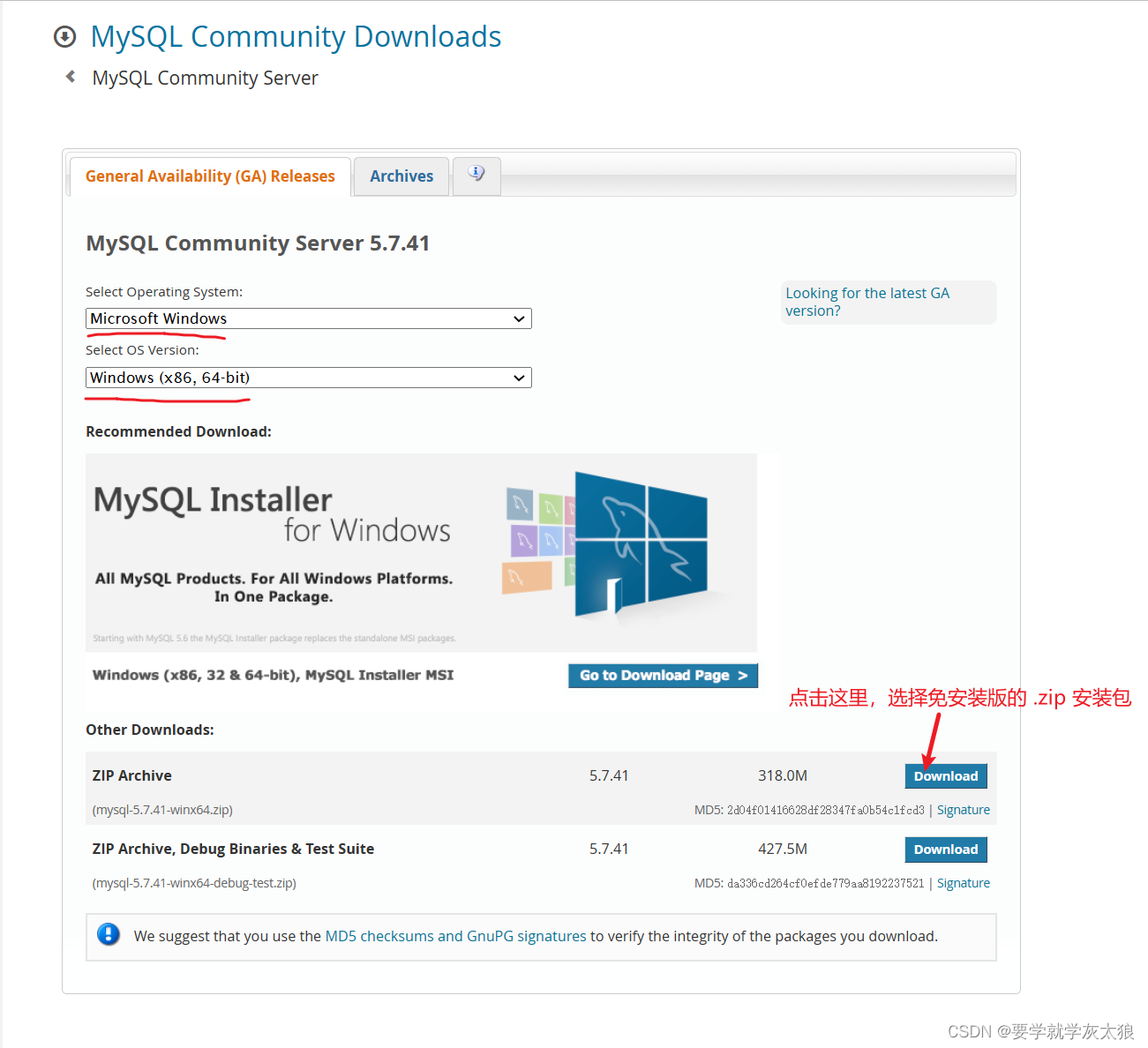Viewport: 1148px width, 1048px height.
Task: Click the Windows MySQL Installer MSI label
Action: [x=273, y=675]
